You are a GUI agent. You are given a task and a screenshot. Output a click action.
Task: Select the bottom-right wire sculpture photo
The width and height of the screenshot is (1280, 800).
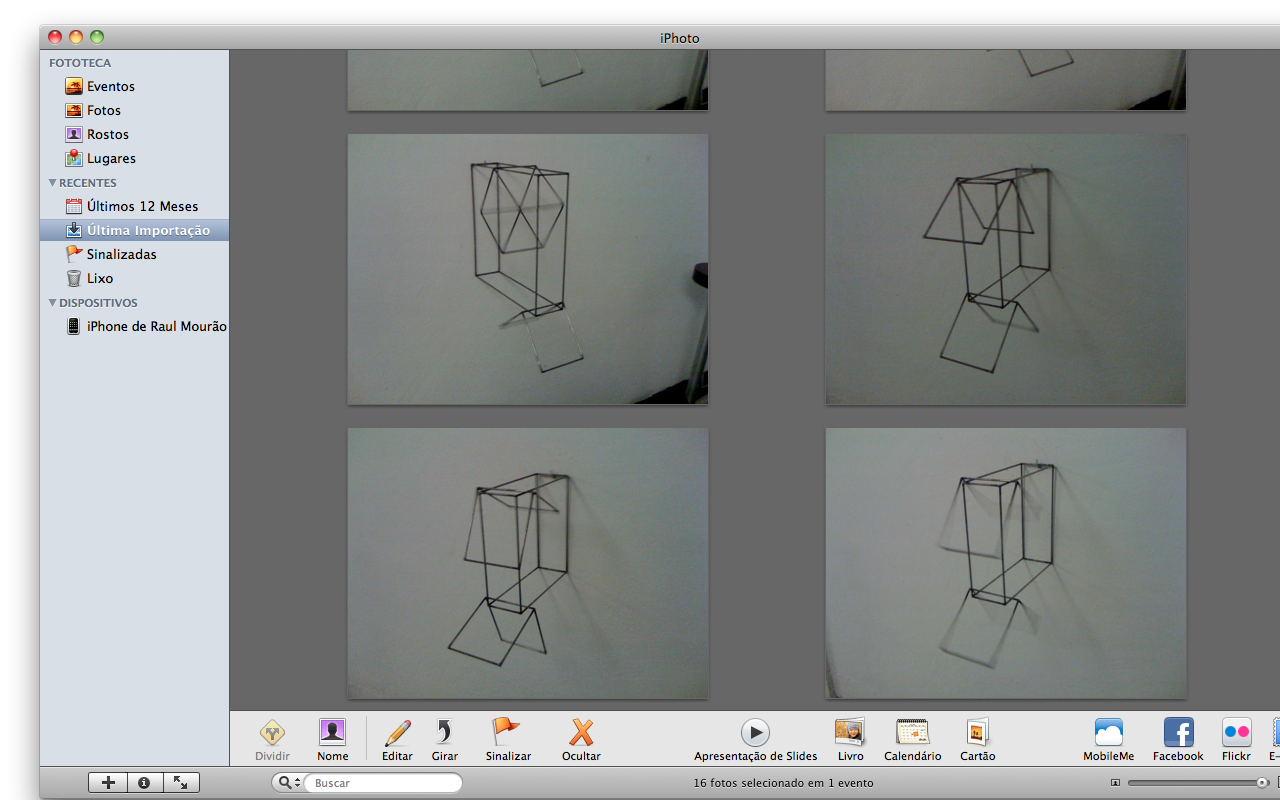[1006, 563]
